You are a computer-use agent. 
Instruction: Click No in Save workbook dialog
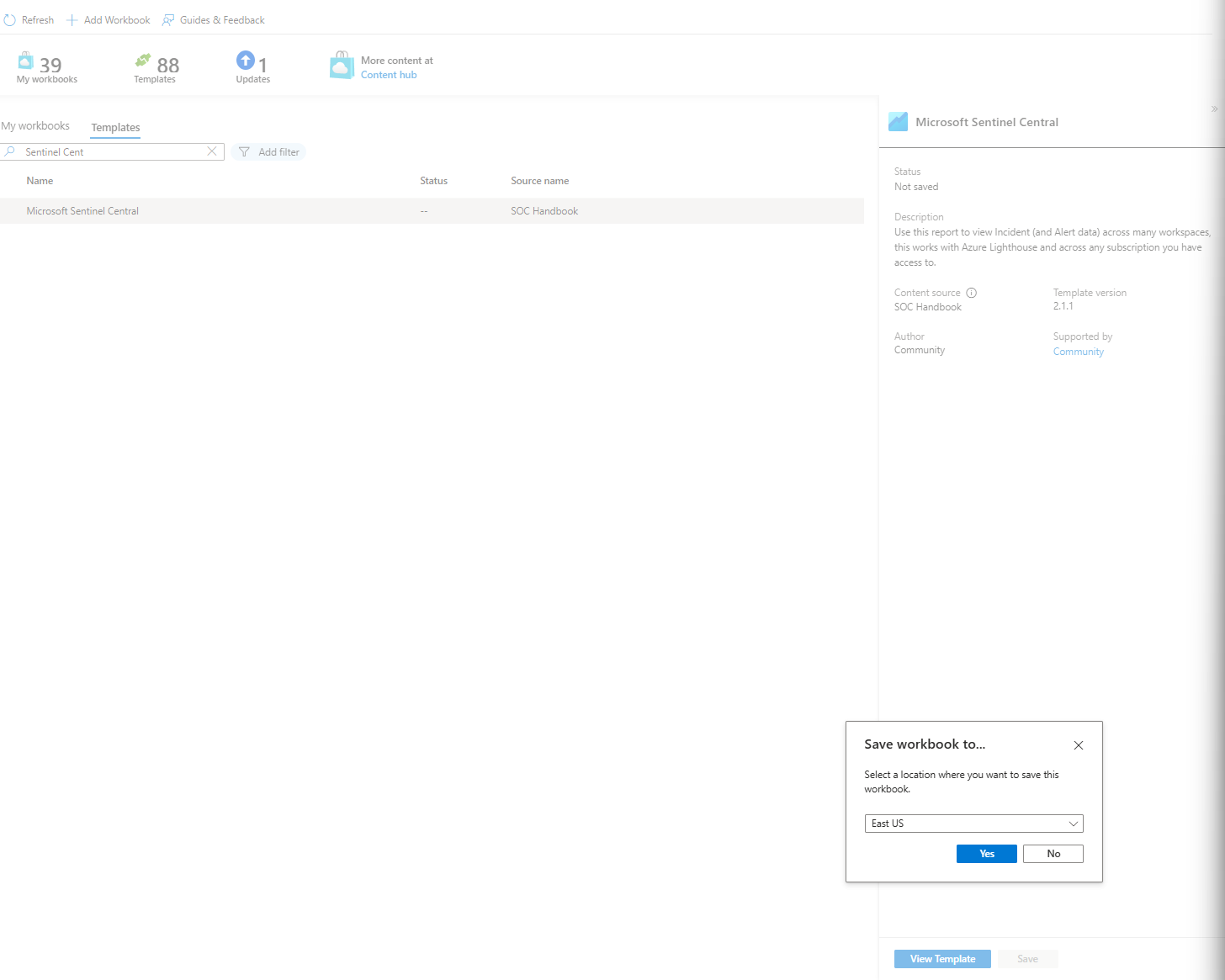click(1053, 854)
